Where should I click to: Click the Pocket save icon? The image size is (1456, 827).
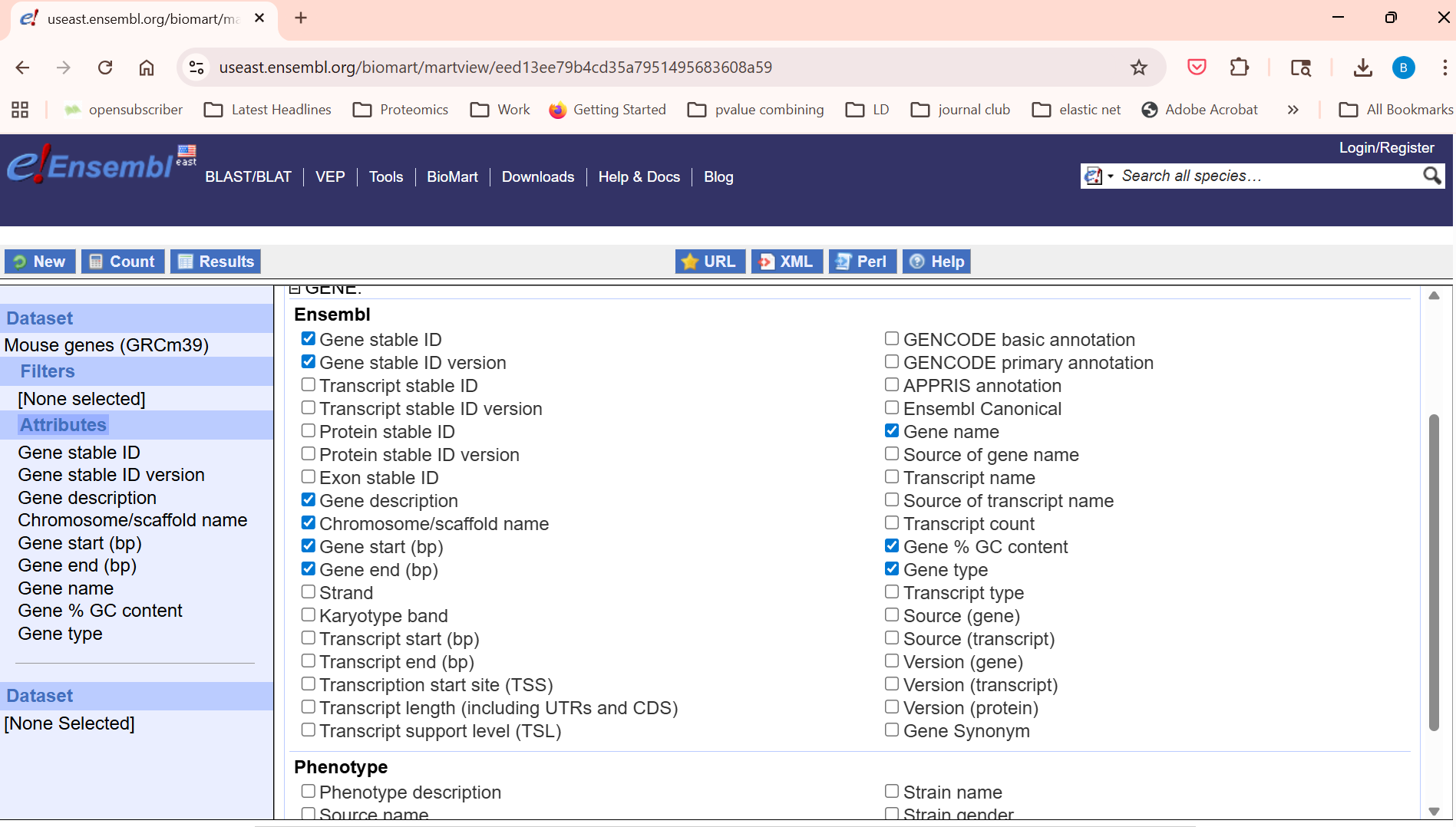click(1197, 68)
